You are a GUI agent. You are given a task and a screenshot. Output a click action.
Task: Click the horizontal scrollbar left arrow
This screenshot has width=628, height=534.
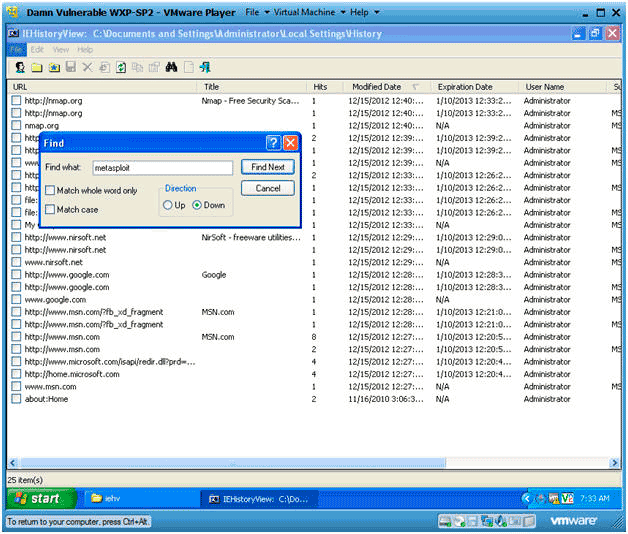tap(13, 463)
